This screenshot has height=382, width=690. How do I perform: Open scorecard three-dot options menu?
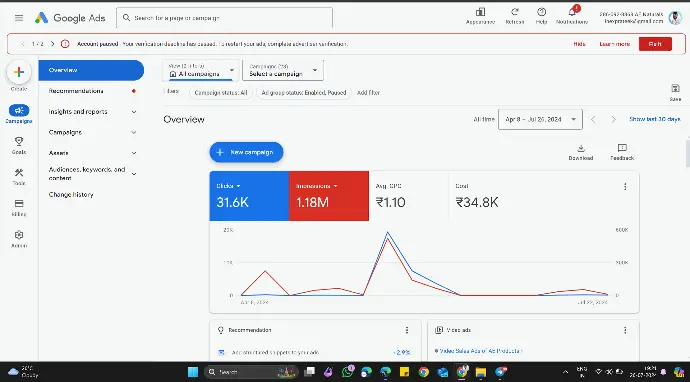point(625,187)
